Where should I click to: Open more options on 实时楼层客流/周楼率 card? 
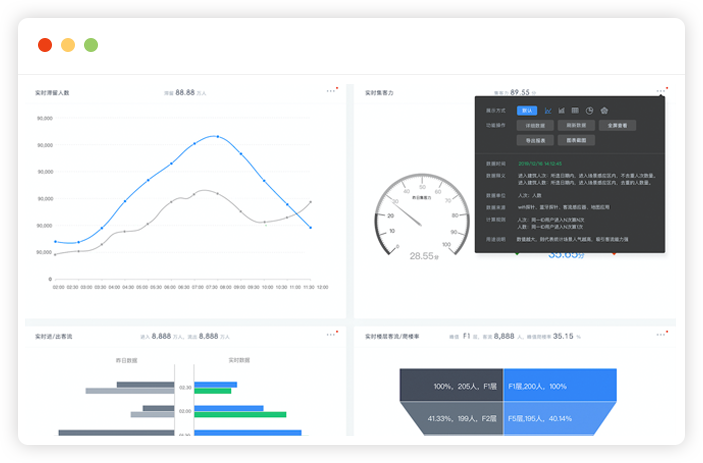(660, 336)
